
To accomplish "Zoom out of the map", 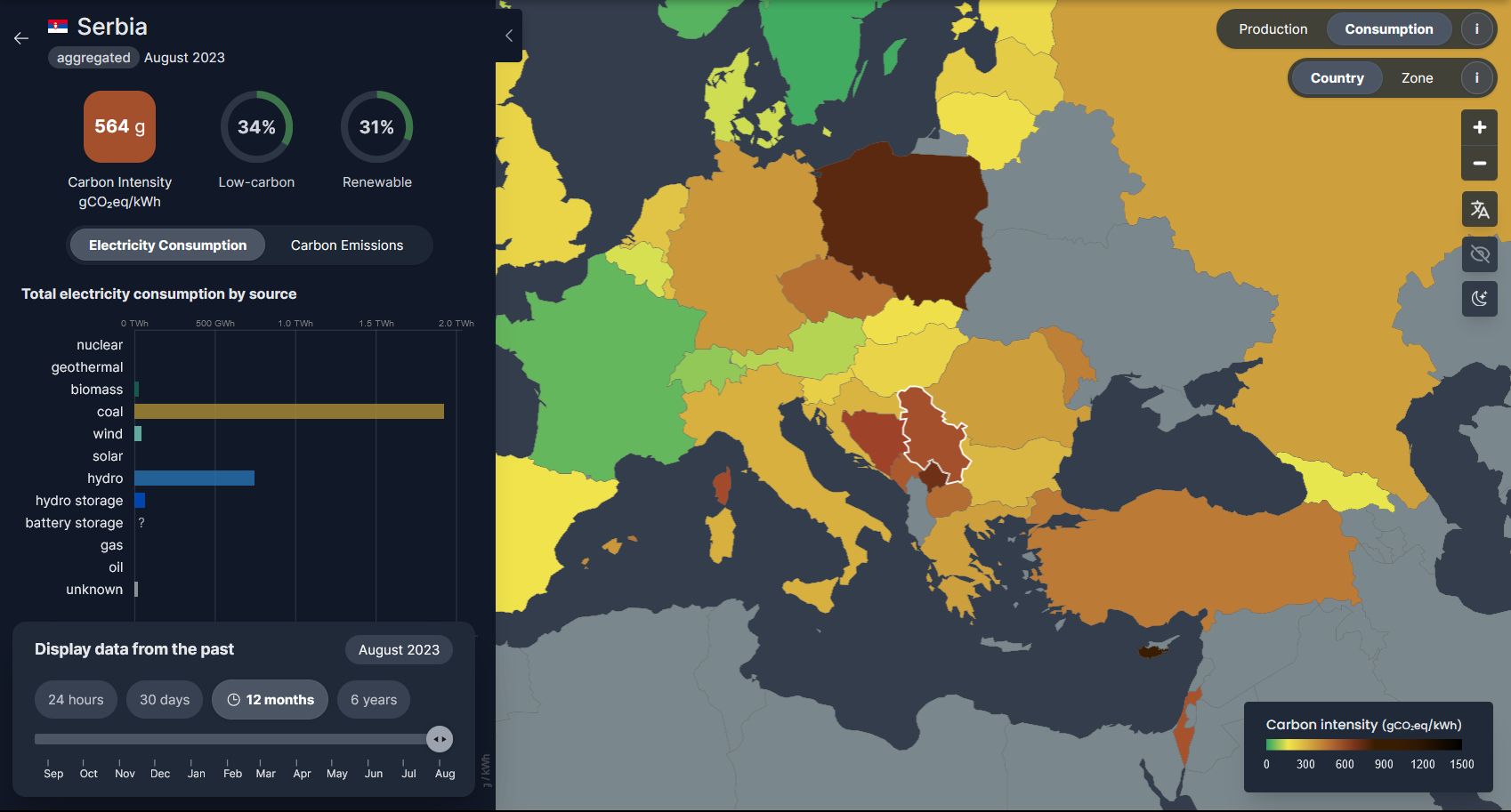I will 1479,164.
